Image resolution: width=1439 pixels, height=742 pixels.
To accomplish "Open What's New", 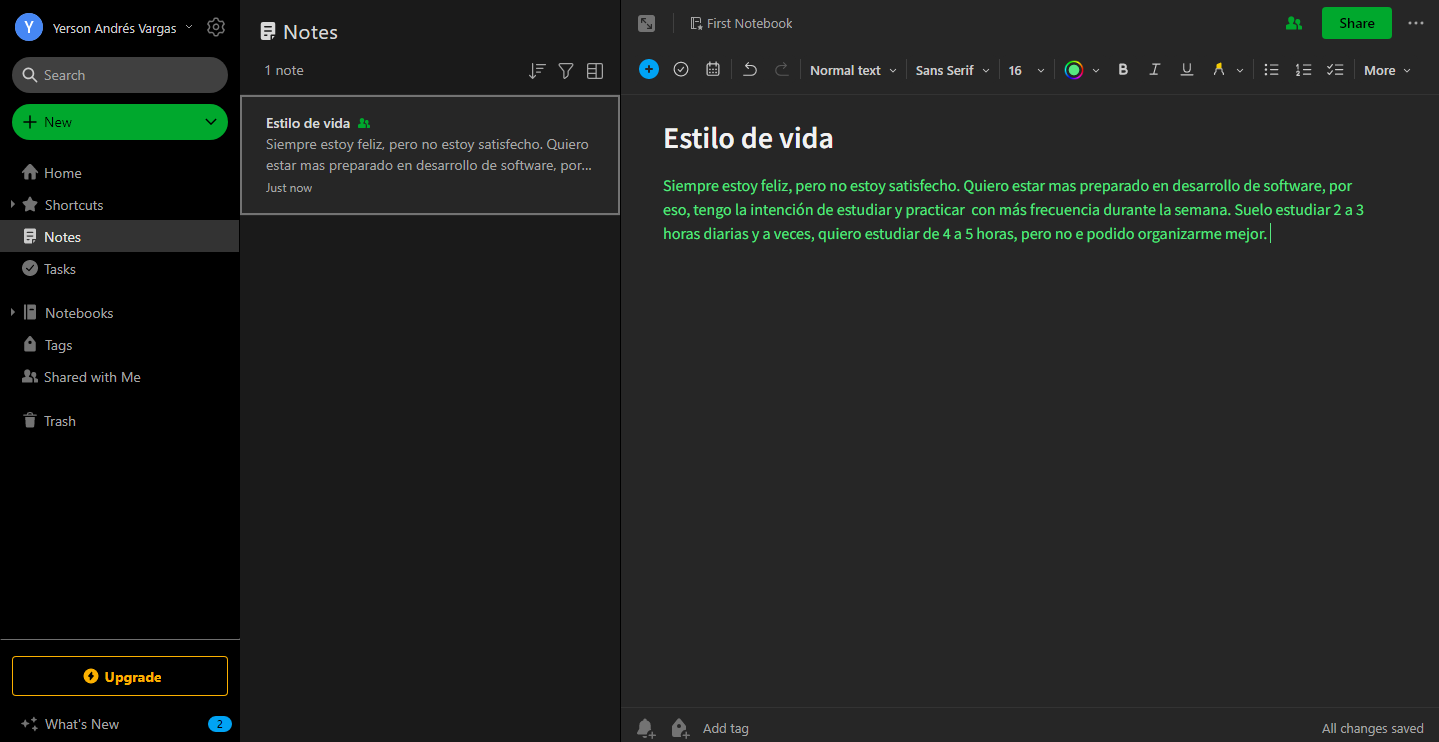I will tap(82, 724).
